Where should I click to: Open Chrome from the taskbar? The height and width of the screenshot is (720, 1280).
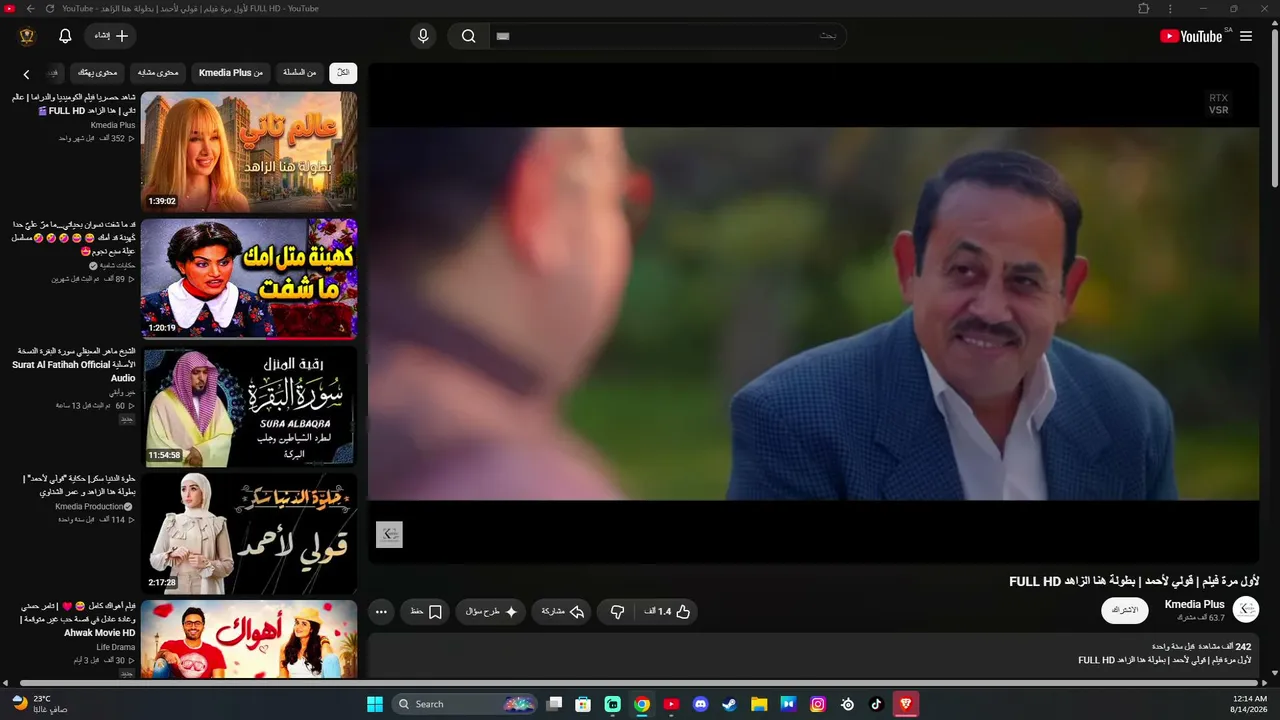coord(642,704)
